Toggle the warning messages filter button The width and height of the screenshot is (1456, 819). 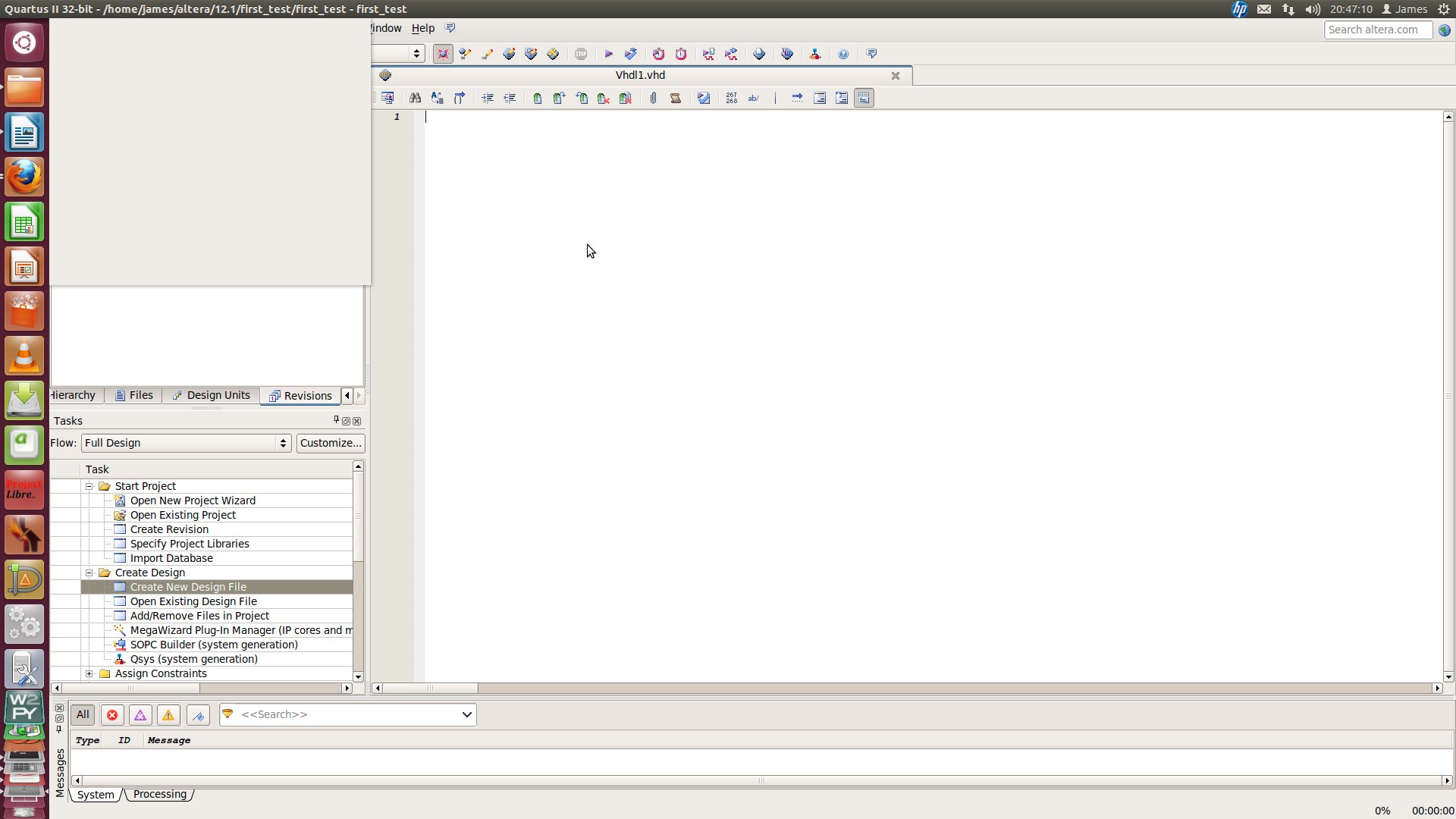pos(168,714)
